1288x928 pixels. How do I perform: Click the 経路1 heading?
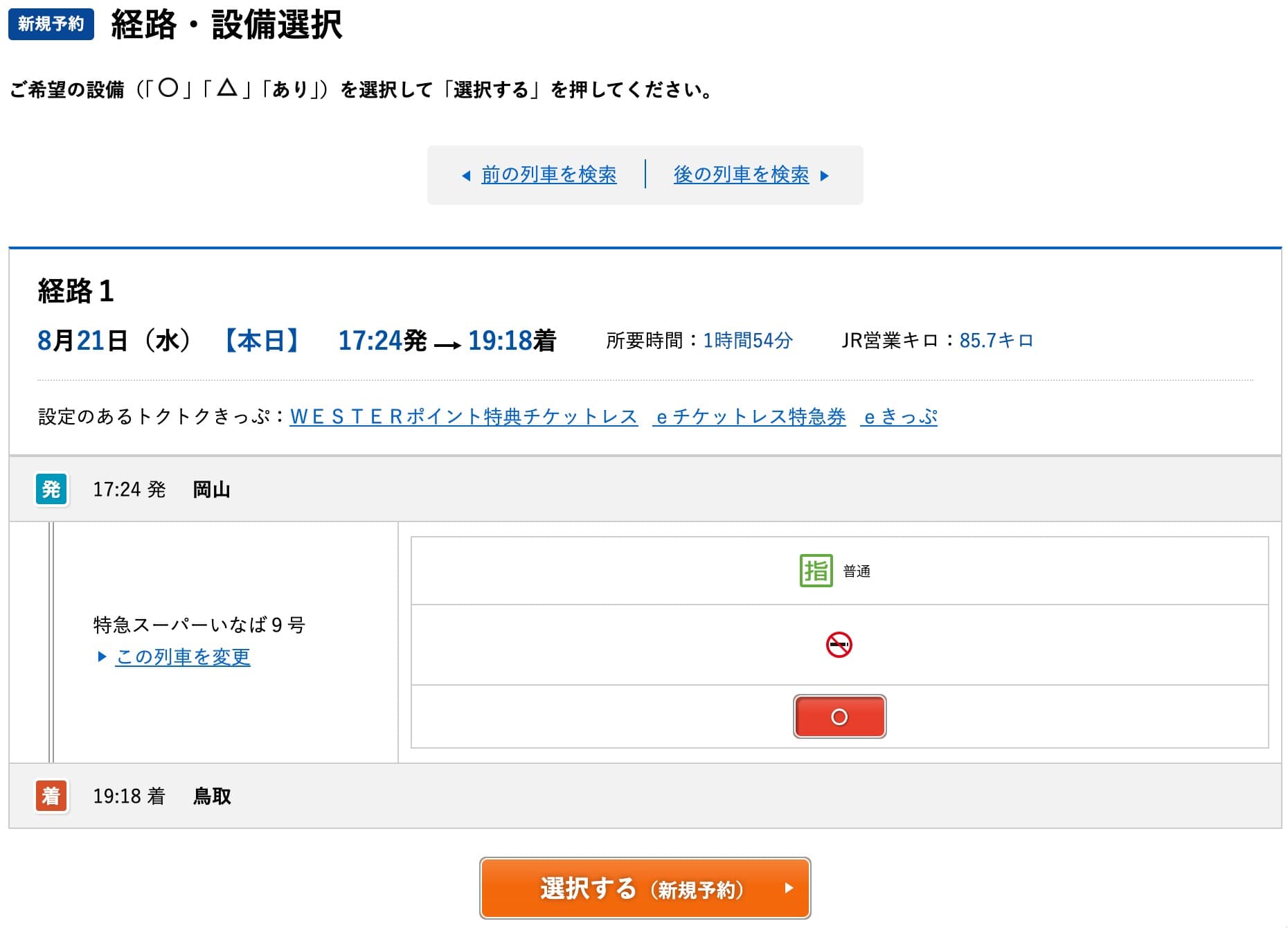(x=75, y=291)
